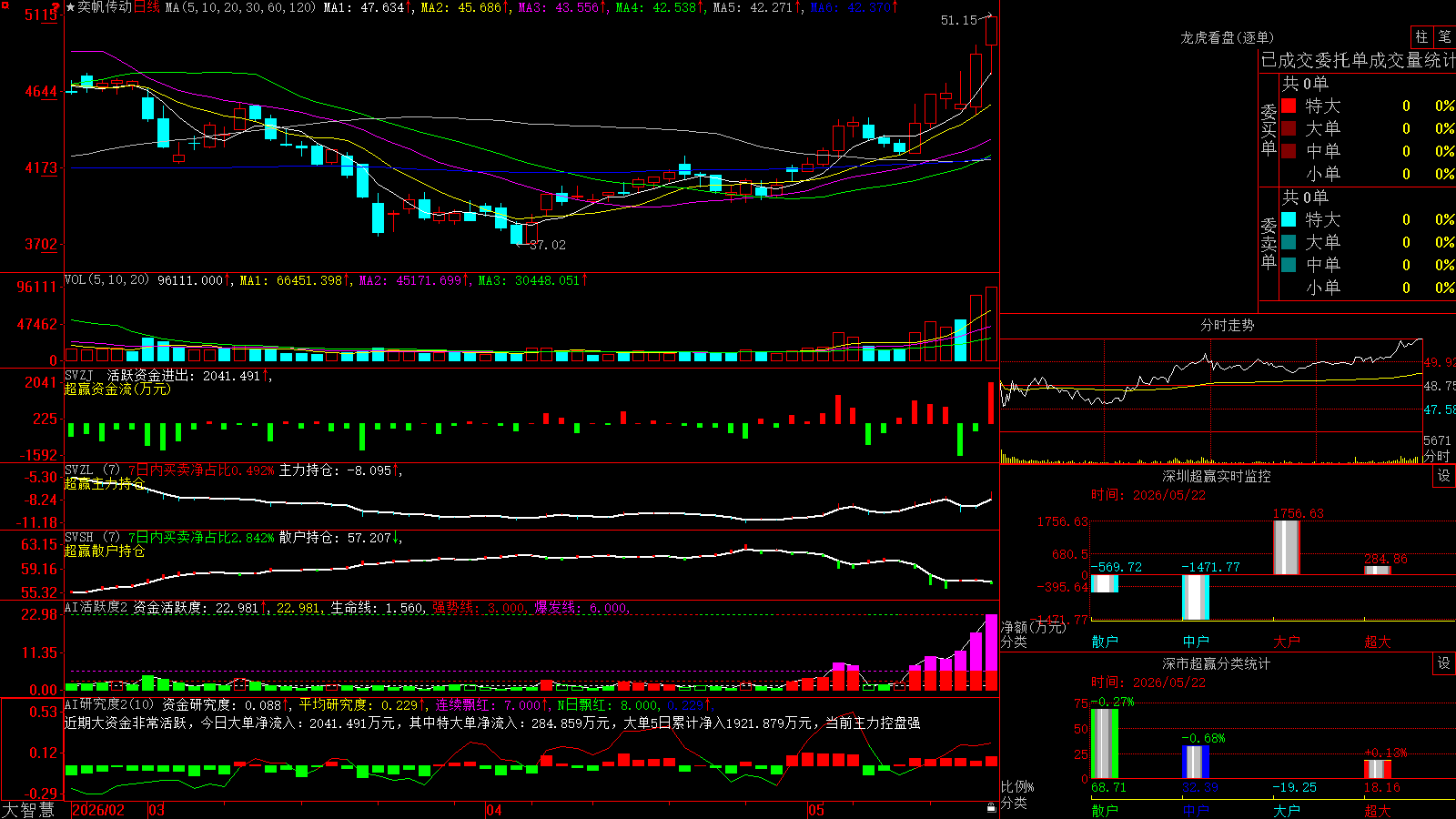Click the 分时走势 panel title
The width and height of the screenshot is (1456, 819).
(x=1227, y=325)
